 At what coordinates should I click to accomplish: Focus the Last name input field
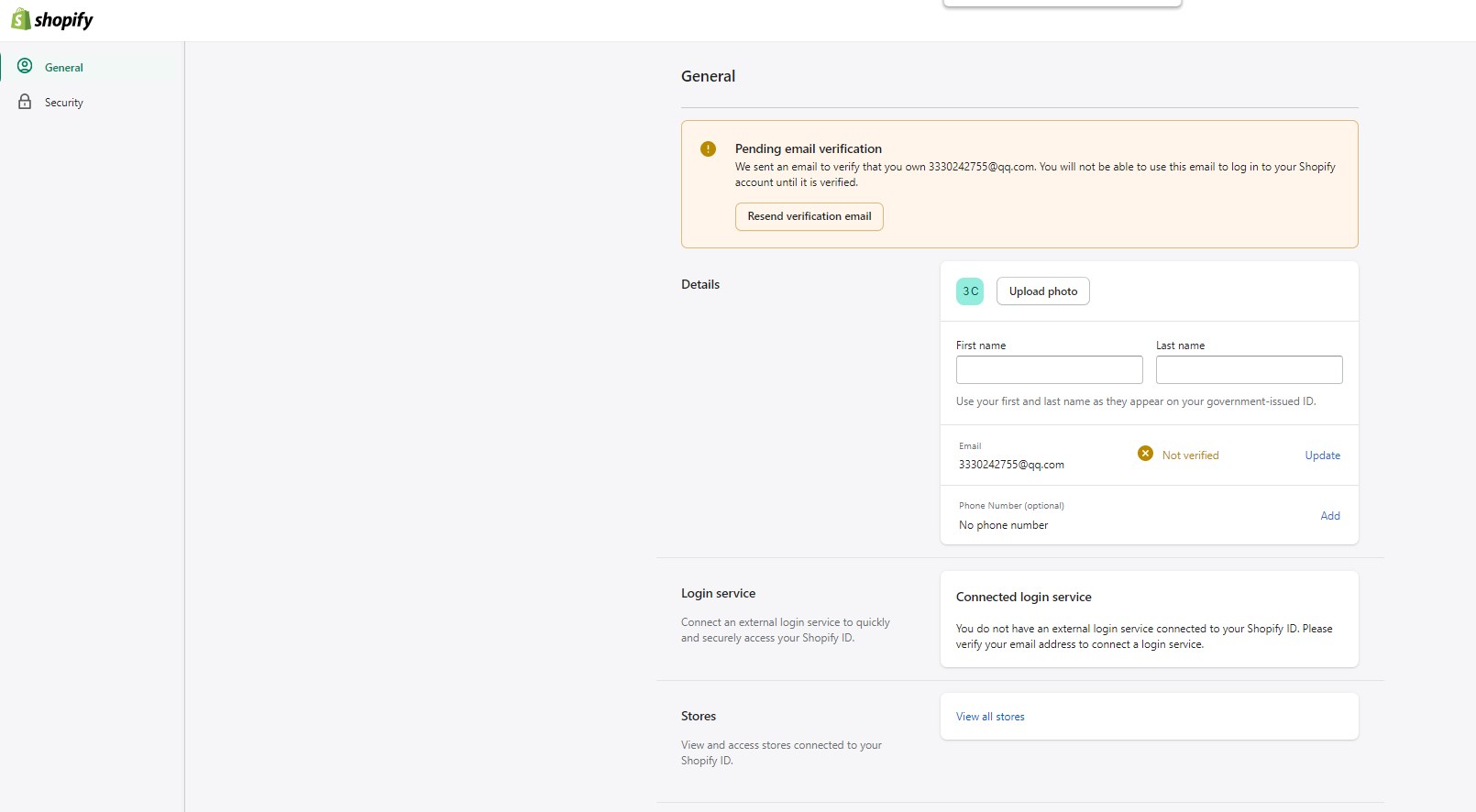click(x=1249, y=370)
